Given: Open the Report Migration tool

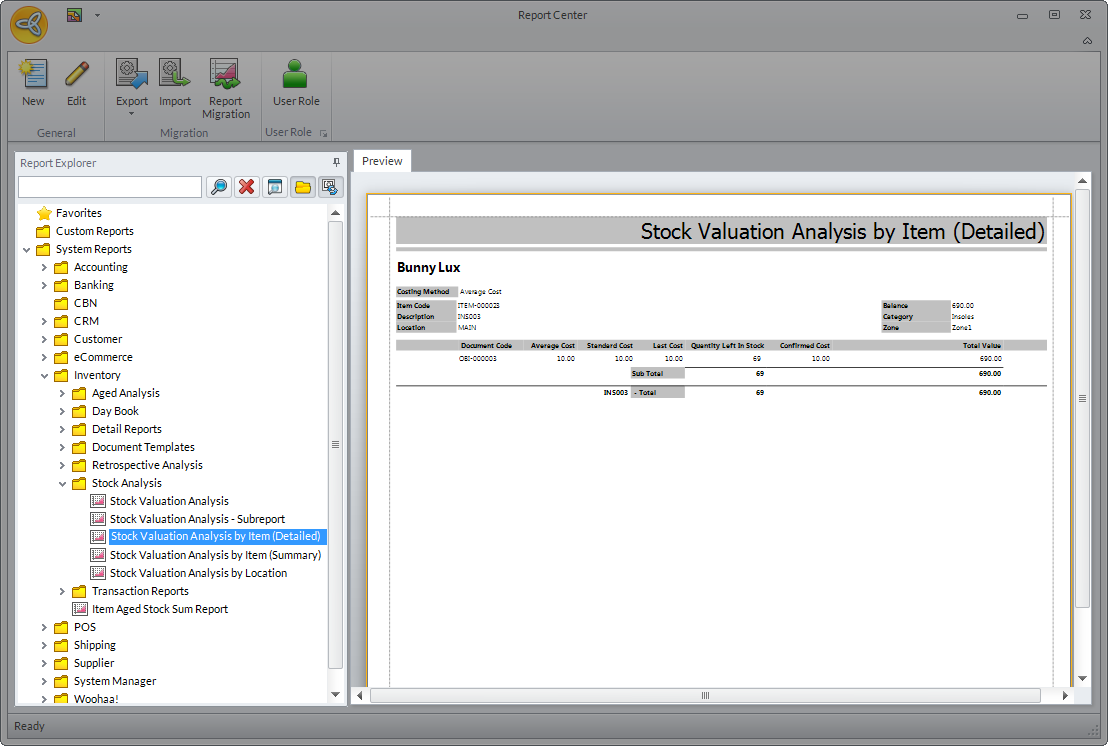Looking at the screenshot, I should pyautogui.click(x=225, y=75).
